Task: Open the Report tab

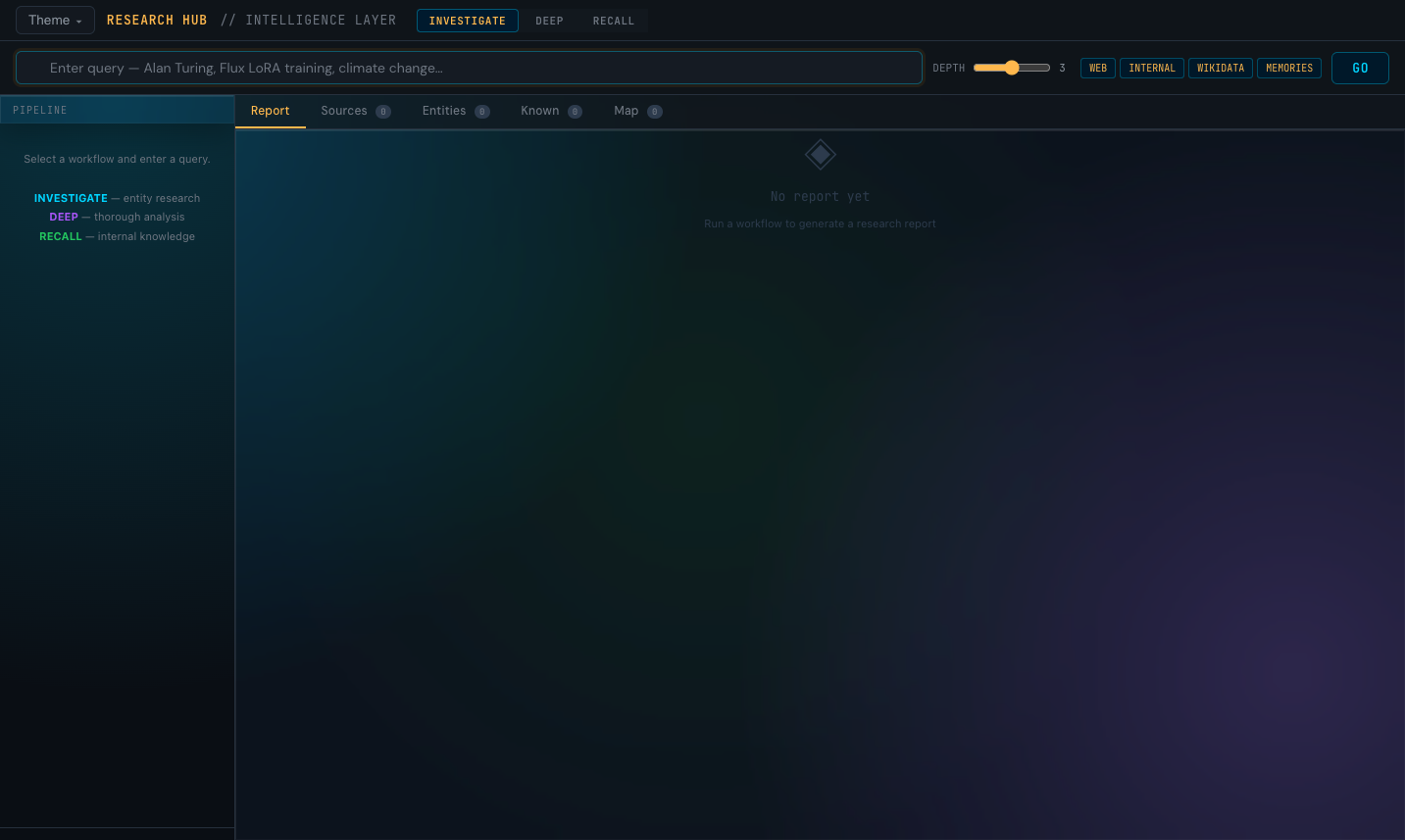Action: pyautogui.click(x=270, y=111)
